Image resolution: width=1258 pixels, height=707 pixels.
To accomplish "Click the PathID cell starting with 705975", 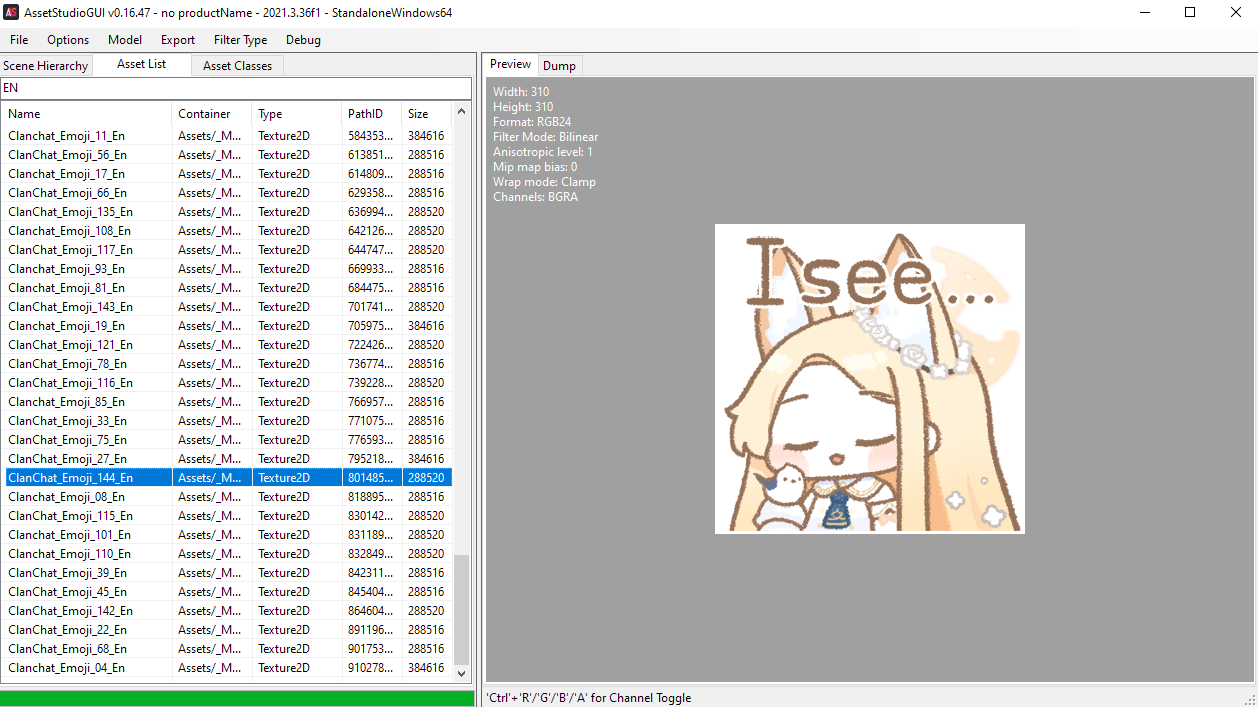I will coord(372,326).
